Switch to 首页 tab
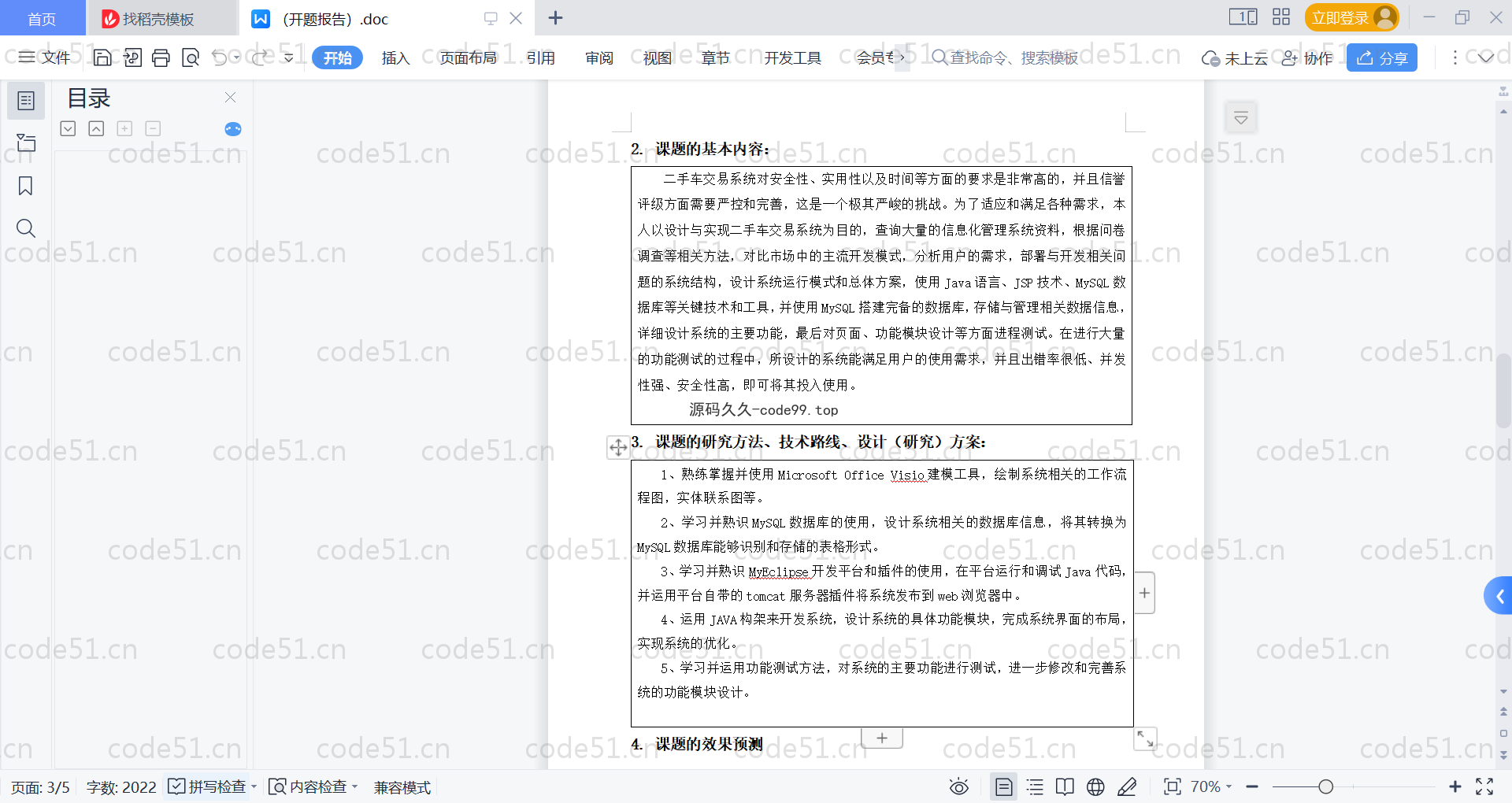1512x803 pixels. tap(42, 18)
